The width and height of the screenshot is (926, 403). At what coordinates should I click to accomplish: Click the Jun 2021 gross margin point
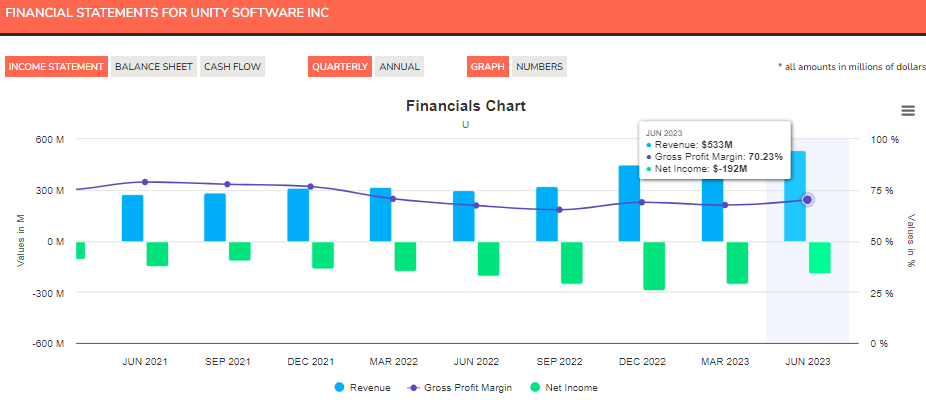(145, 182)
